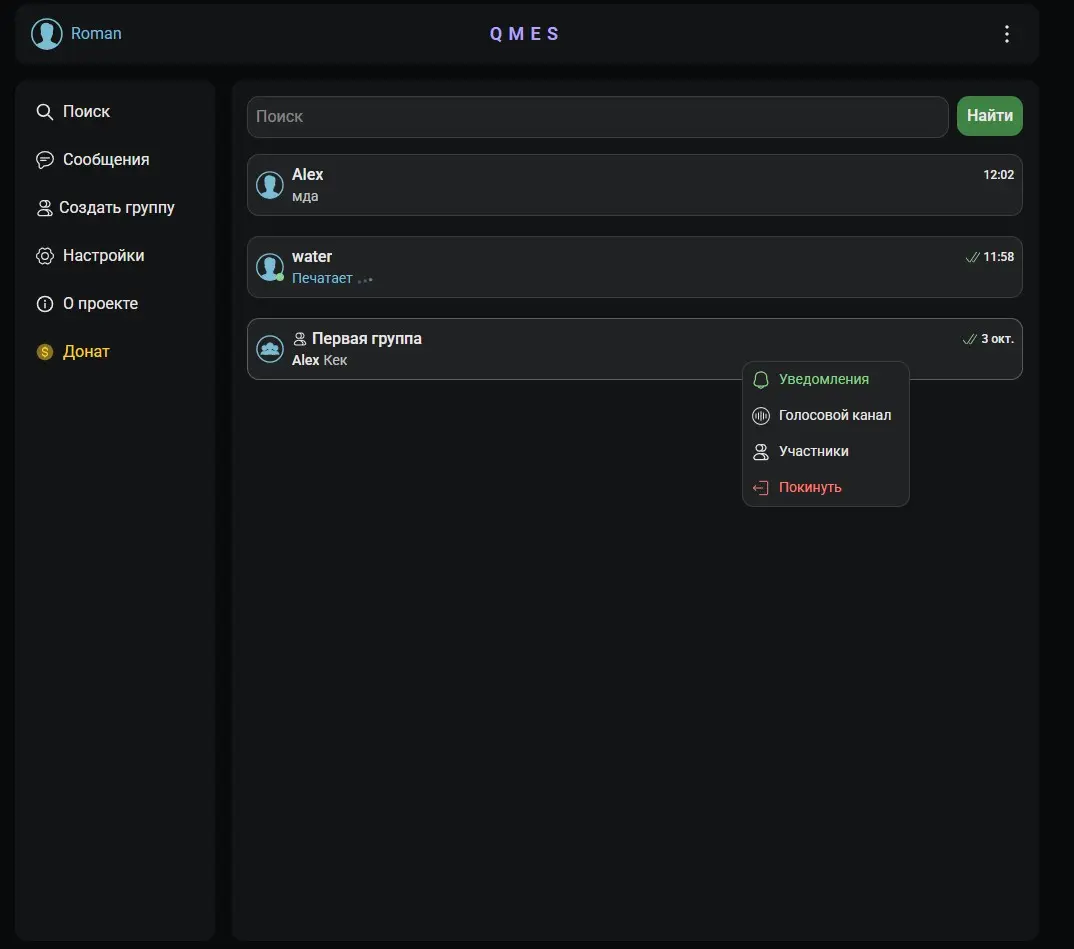Click the magnifier icon beside Поиск in sidebar
1074x949 pixels.
(x=45, y=112)
